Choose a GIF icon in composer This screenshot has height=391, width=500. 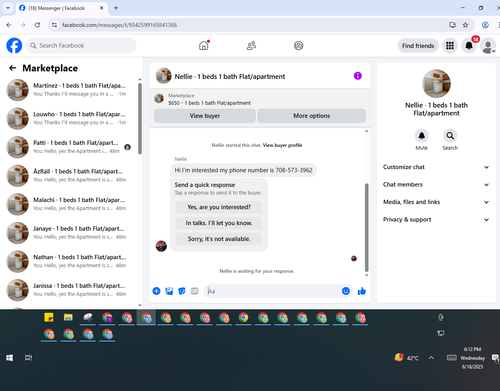click(194, 291)
